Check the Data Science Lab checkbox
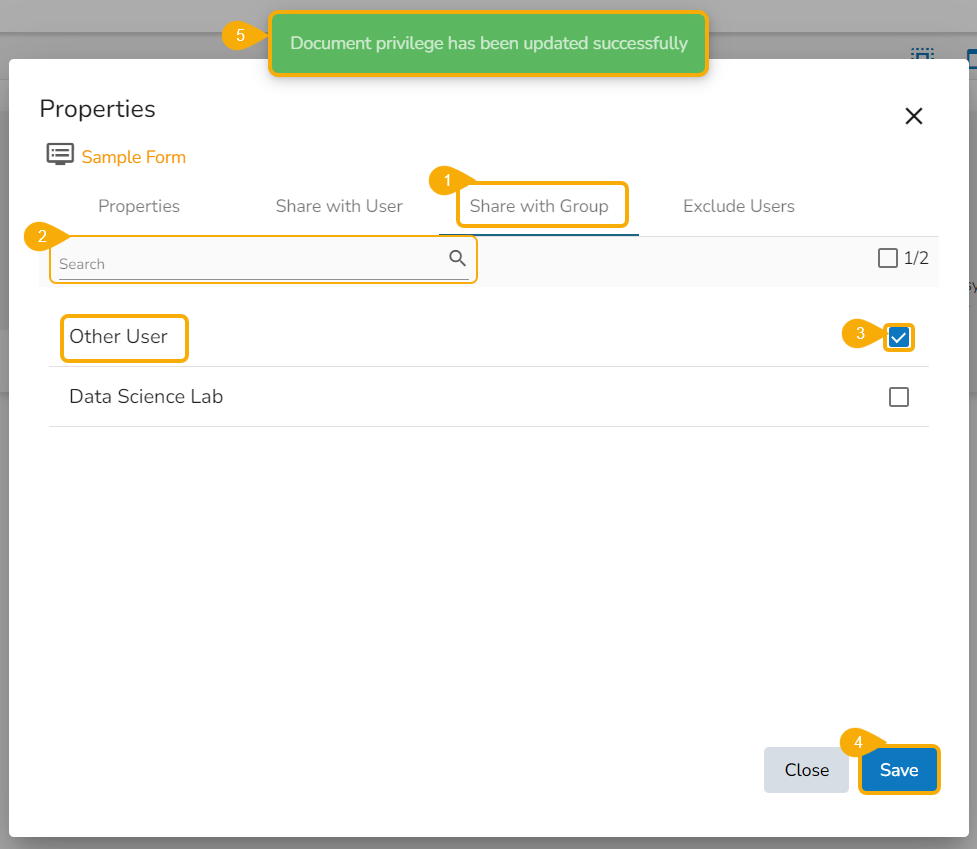The height and width of the screenshot is (849, 977). click(899, 397)
